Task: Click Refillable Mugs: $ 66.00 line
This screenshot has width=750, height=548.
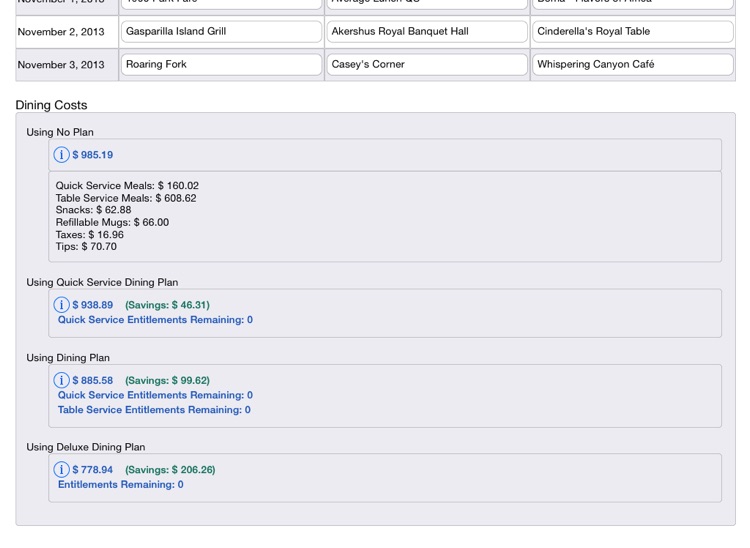Action: pyautogui.click(x=112, y=222)
